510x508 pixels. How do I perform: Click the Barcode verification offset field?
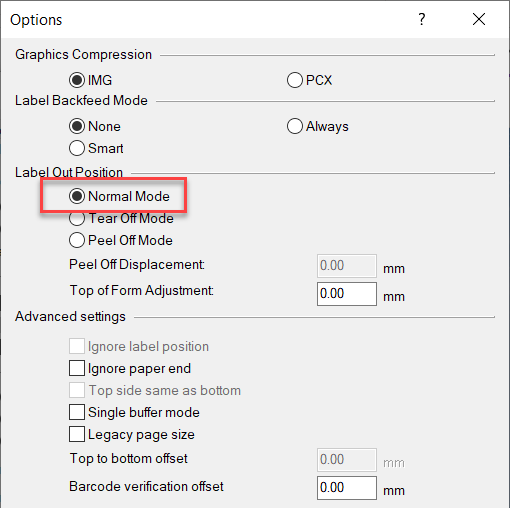point(347,488)
